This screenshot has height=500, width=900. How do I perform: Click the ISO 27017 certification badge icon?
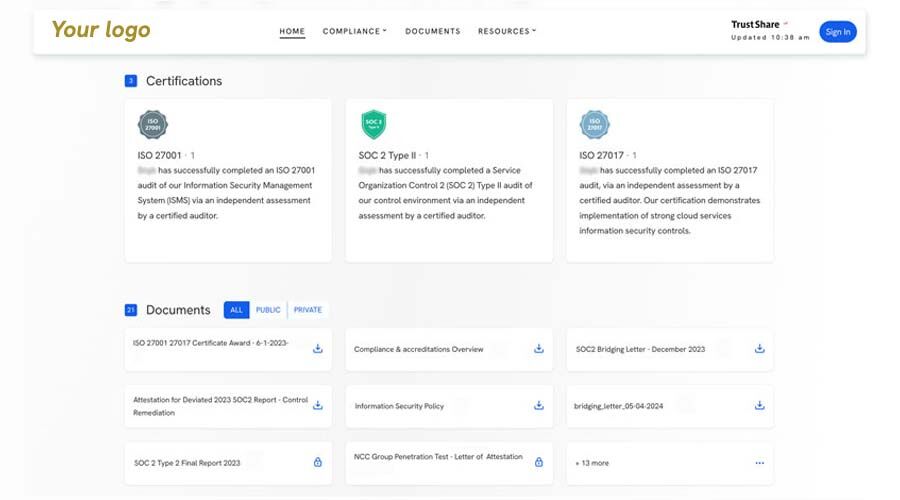click(594, 125)
